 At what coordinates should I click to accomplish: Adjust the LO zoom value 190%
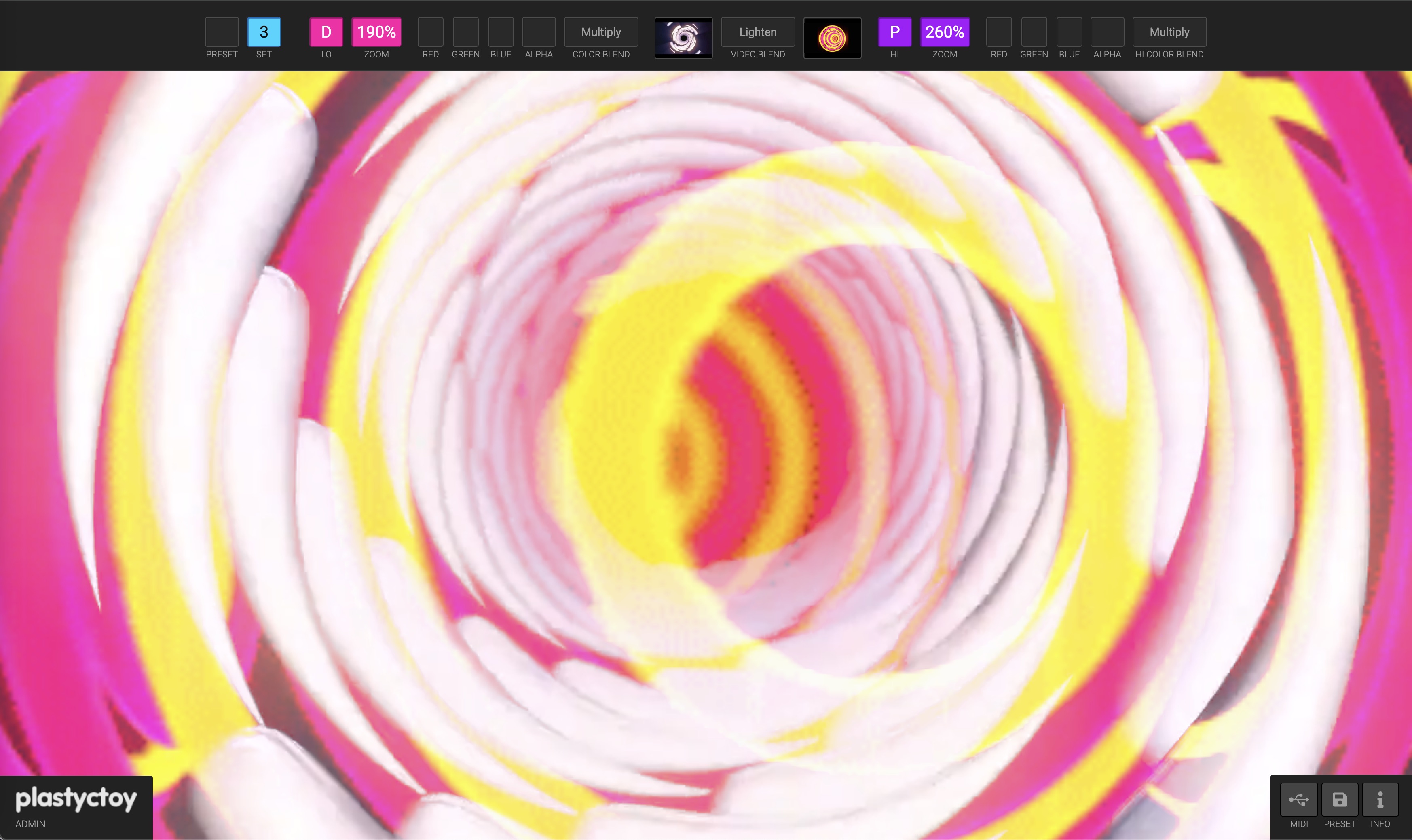(376, 32)
